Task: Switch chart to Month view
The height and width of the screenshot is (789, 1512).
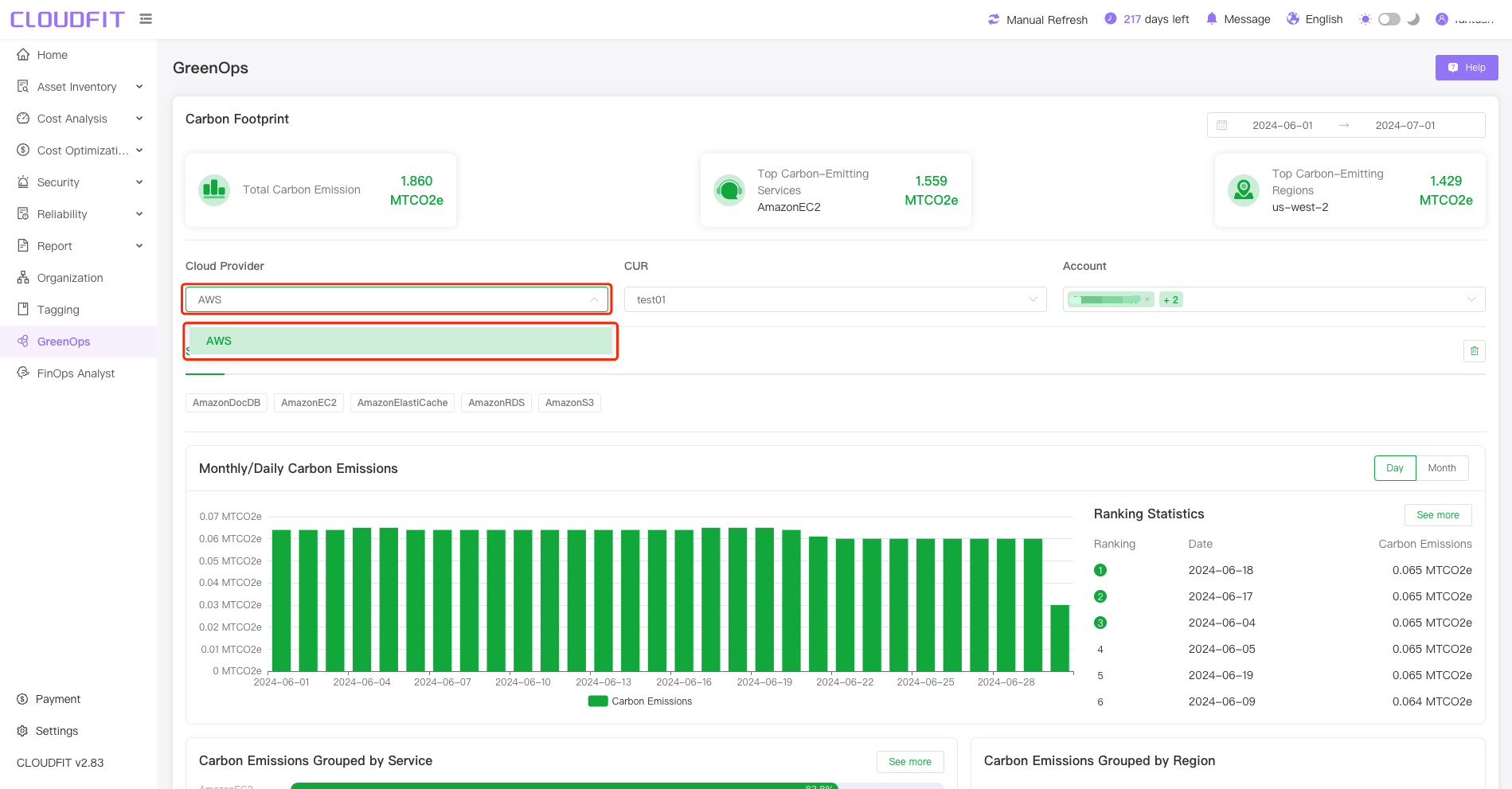Action: click(x=1442, y=468)
